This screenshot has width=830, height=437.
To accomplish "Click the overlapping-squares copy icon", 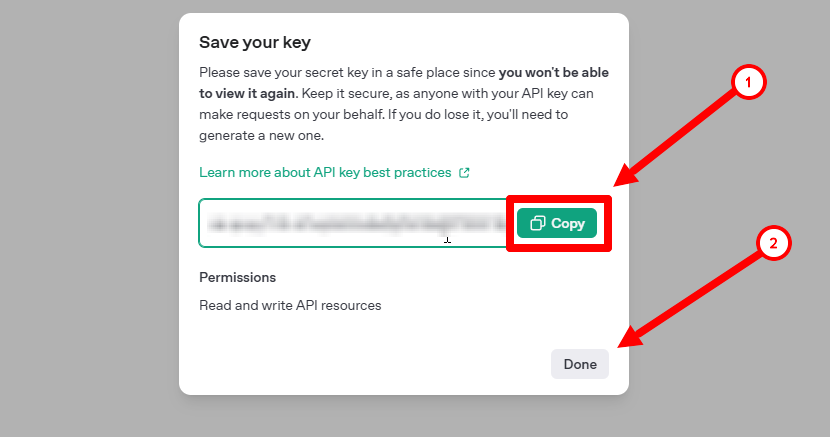I will [537, 223].
